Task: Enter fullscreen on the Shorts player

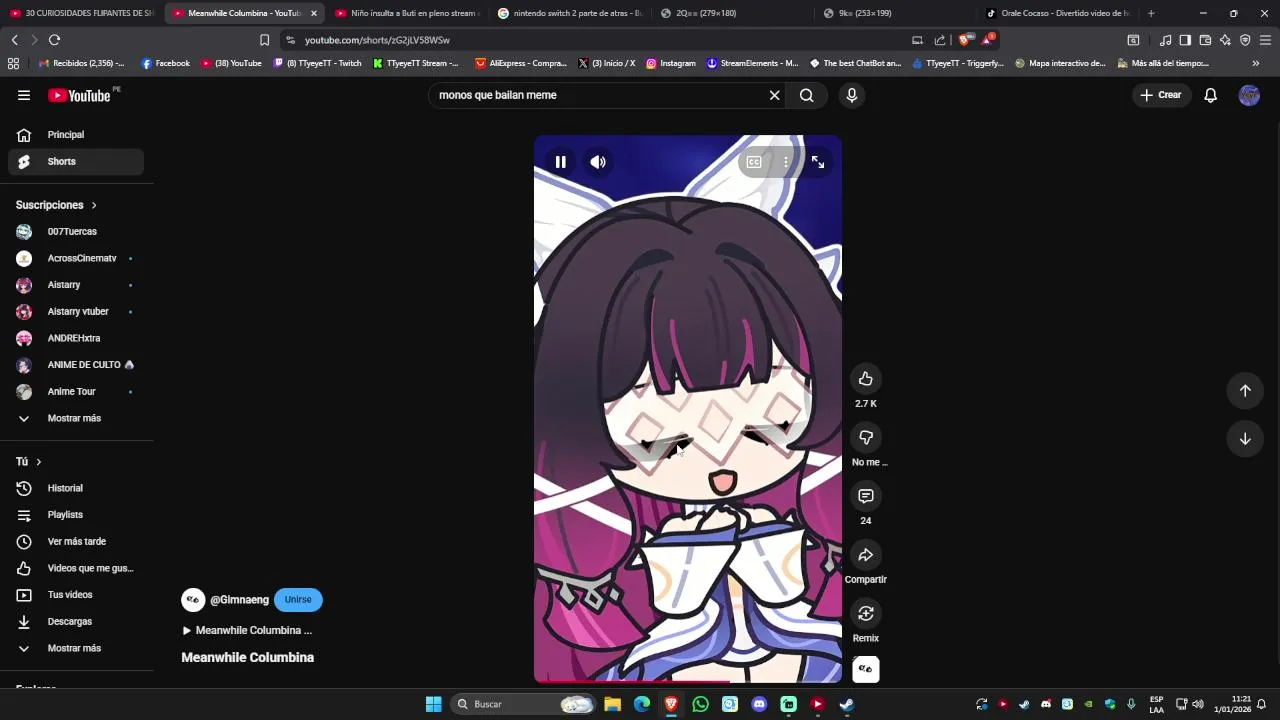Action: [818, 162]
